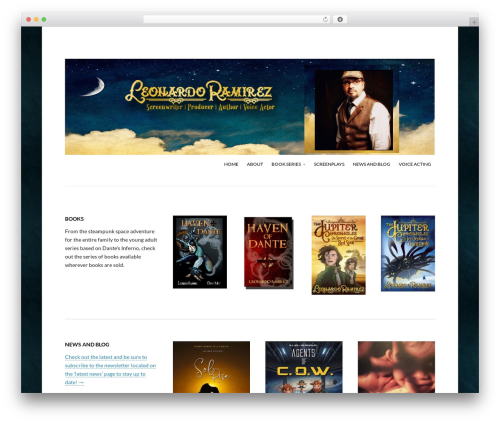Click the NEWS AND BLOG section heading

[x=87, y=345]
